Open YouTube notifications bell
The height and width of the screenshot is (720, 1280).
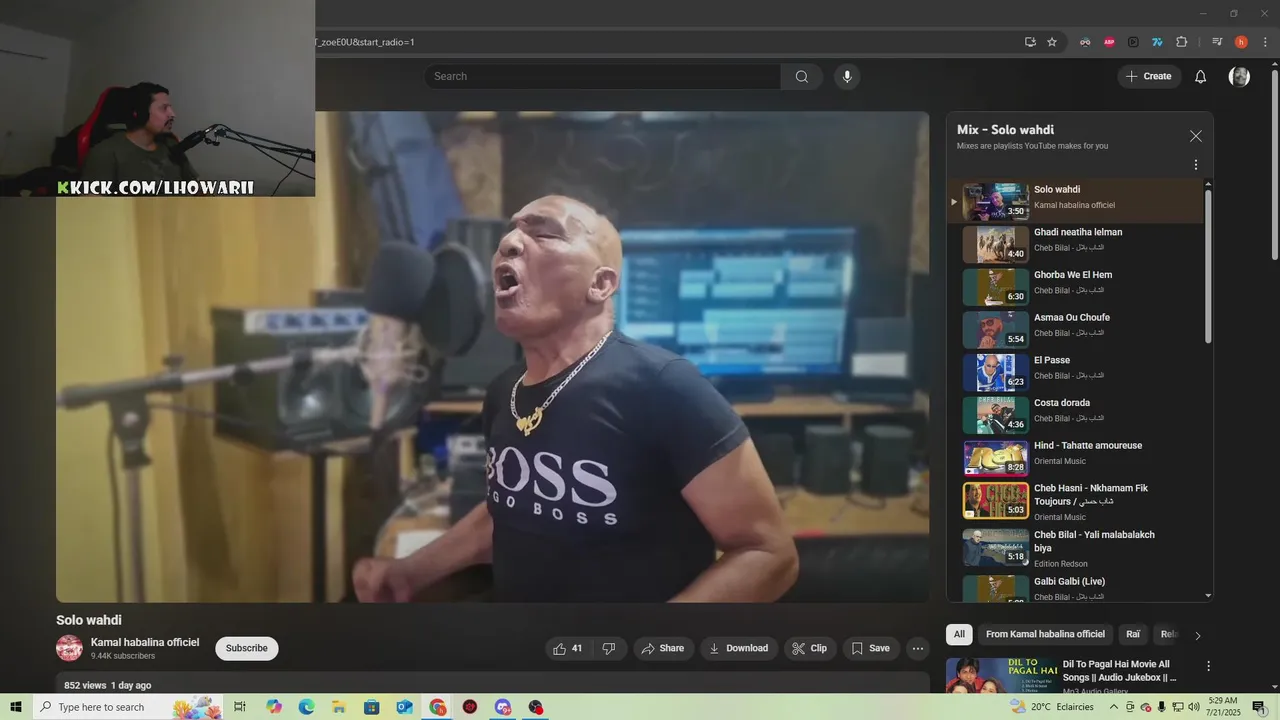(x=1201, y=77)
